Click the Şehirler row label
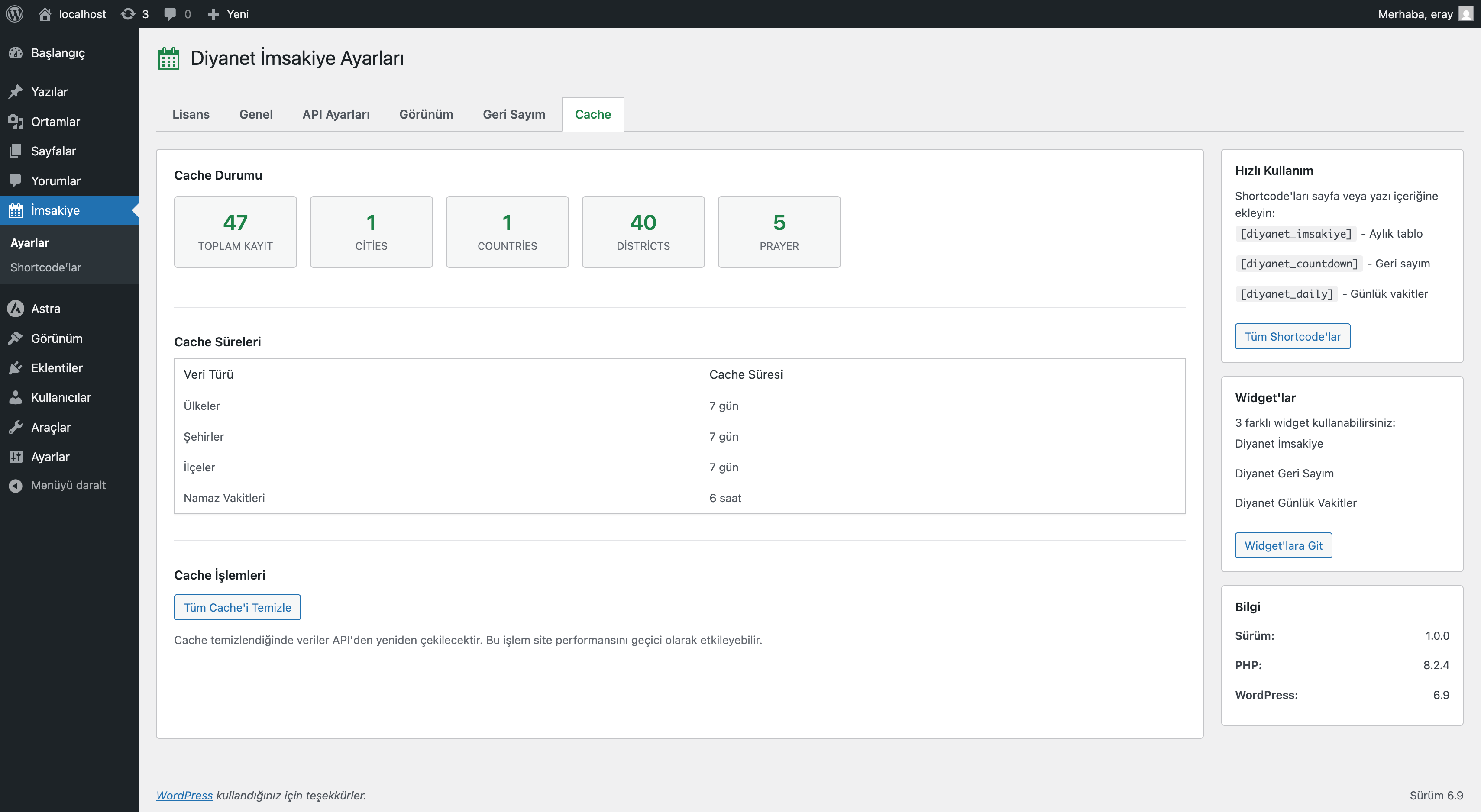The width and height of the screenshot is (1481, 812). click(x=204, y=437)
